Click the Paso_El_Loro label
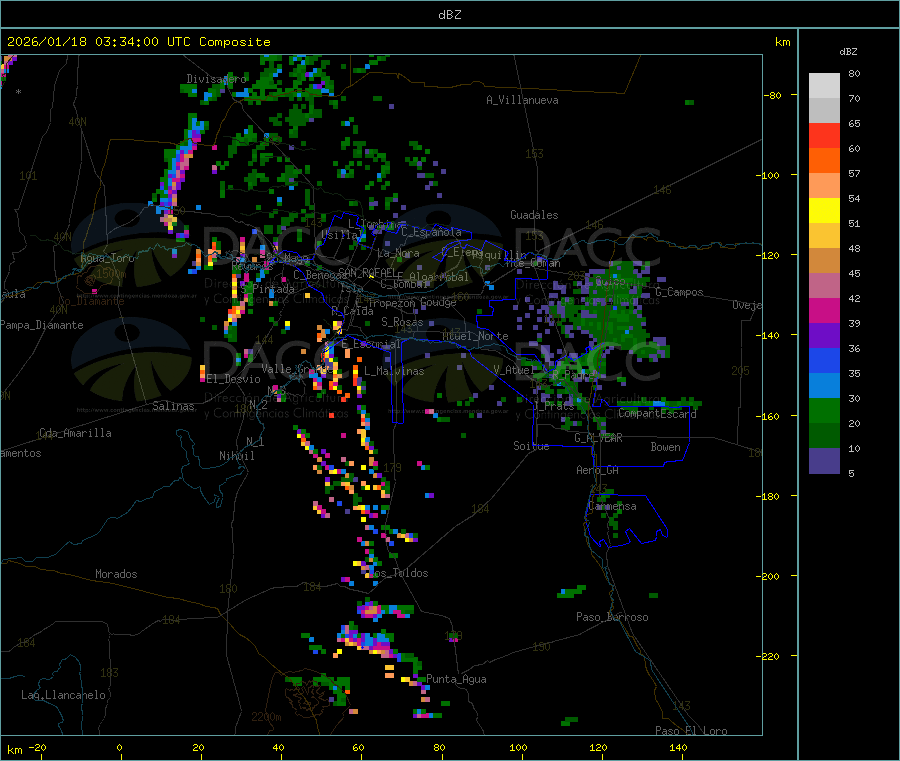Image resolution: width=900 pixels, height=761 pixels. (x=691, y=731)
